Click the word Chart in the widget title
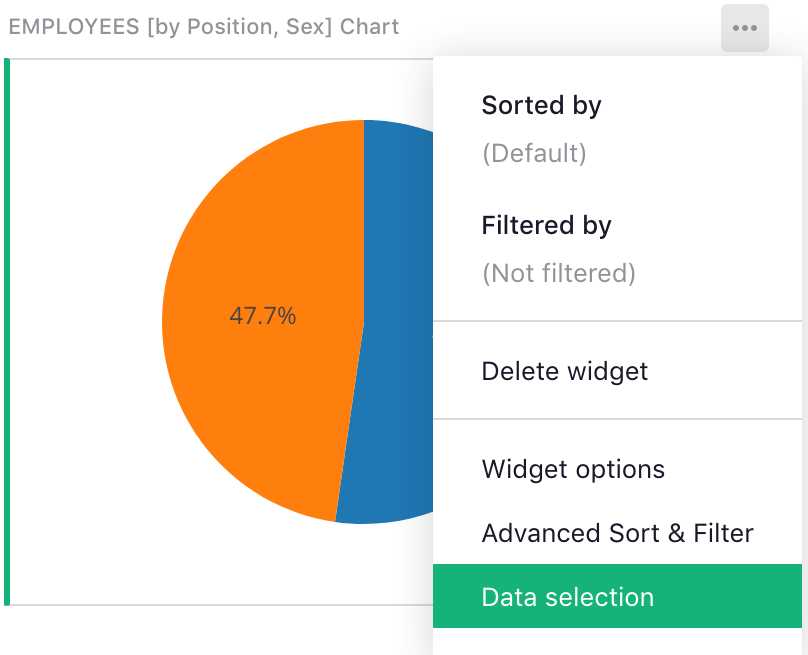 [369, 27]
